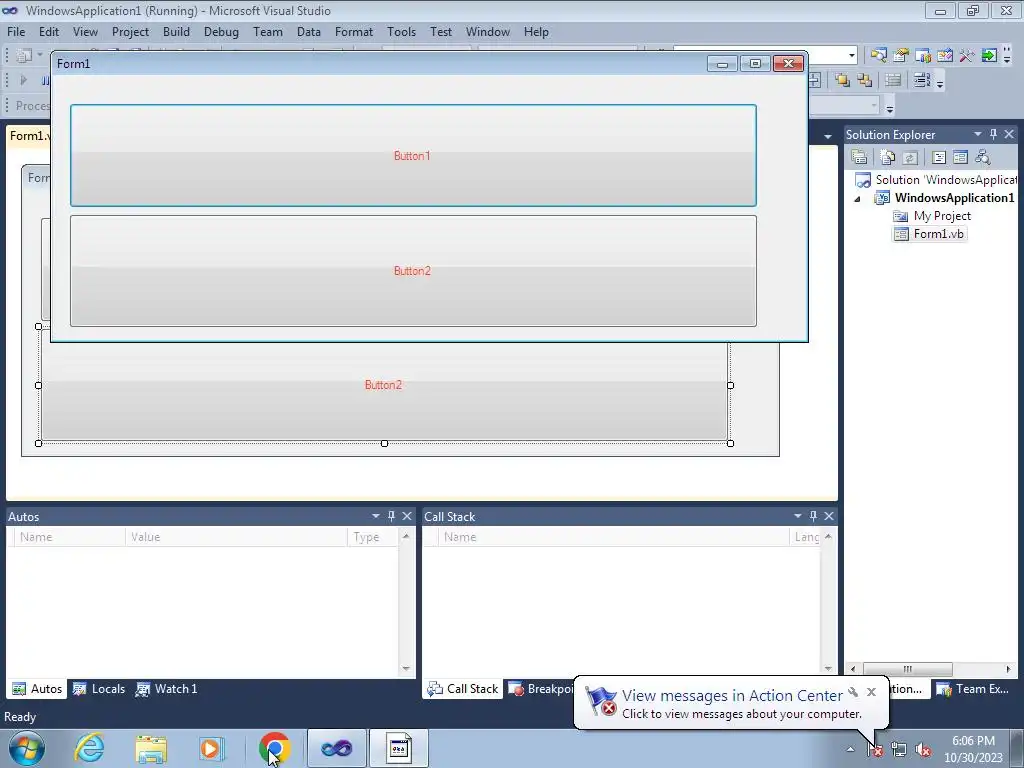Image resolution: width=1024 pixels, height=768 pixels.
Task: Open Solution Explorer from the toolbar icon
Action: tap(878, 56)
